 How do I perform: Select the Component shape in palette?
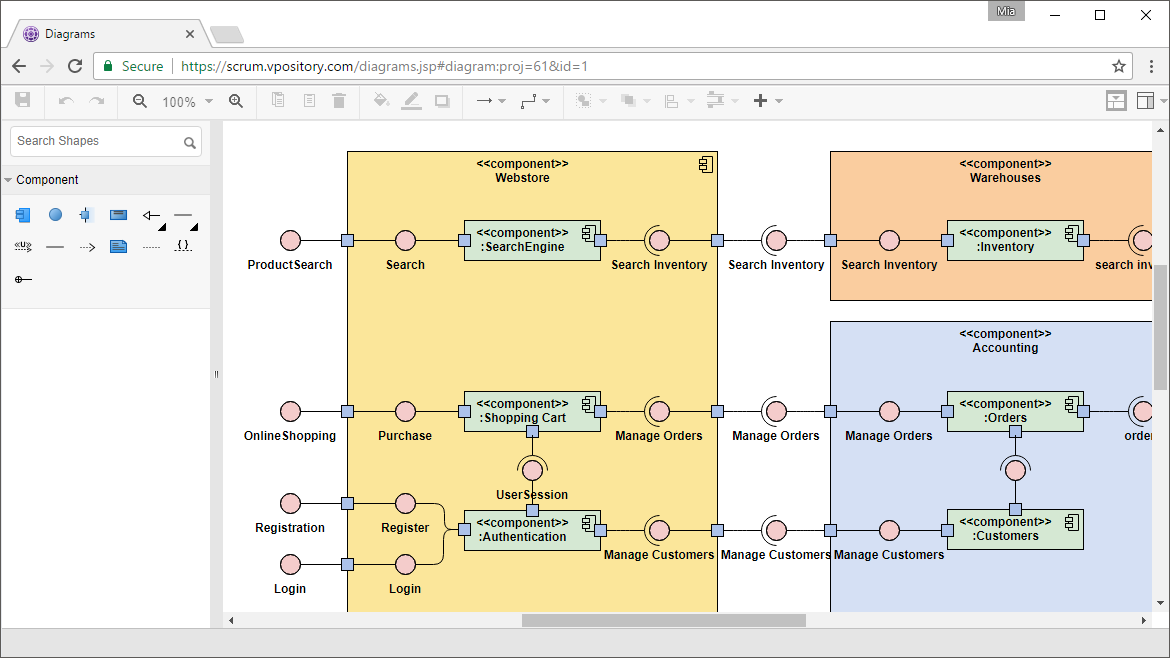[23, 215]
